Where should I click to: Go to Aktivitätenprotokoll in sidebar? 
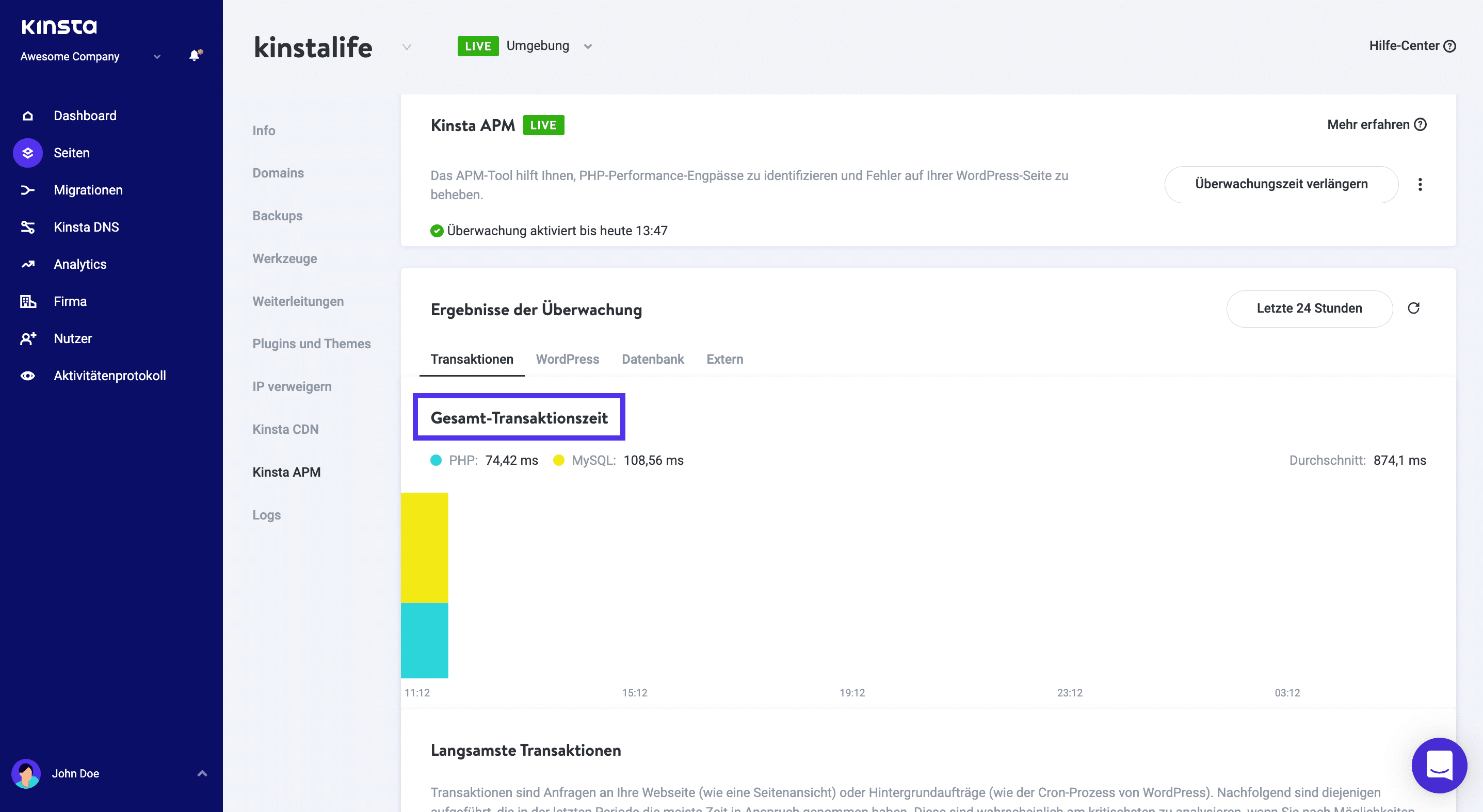click(110, 376)
